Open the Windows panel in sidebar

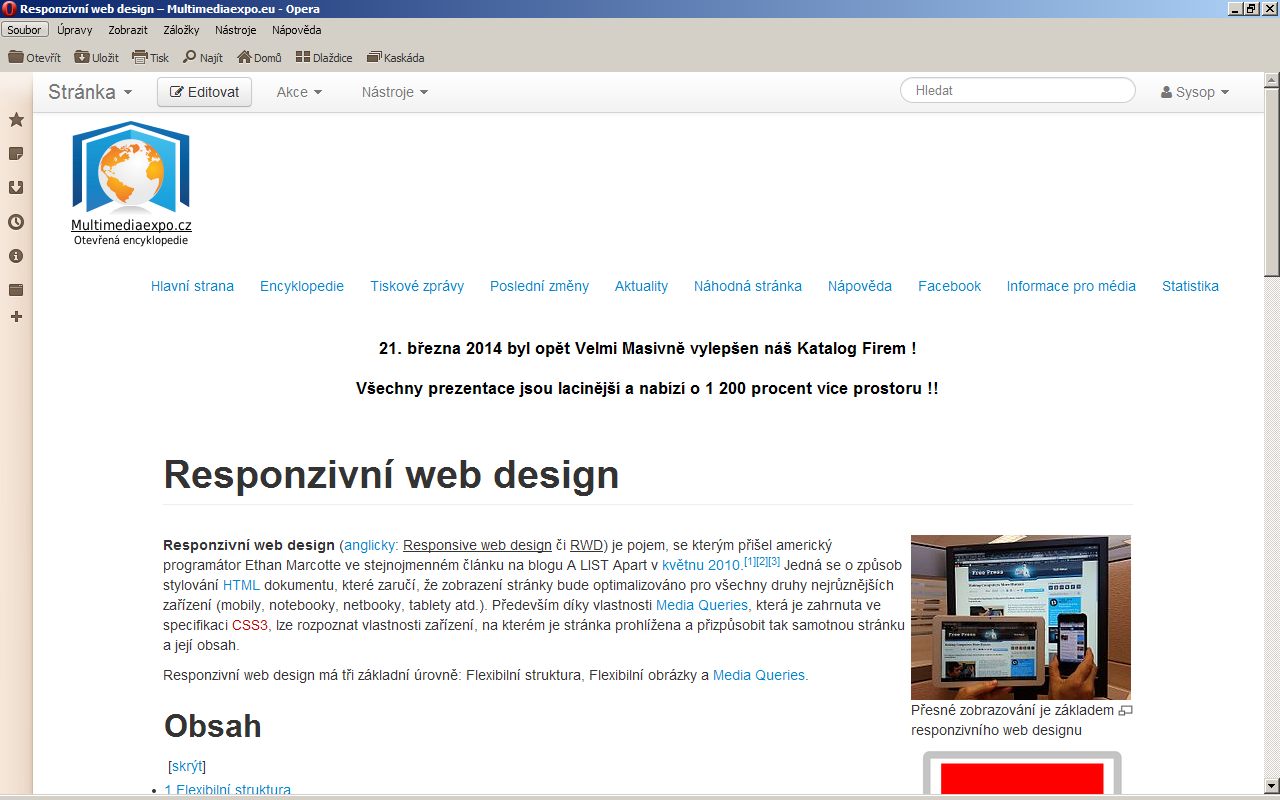tap(16, 290)
